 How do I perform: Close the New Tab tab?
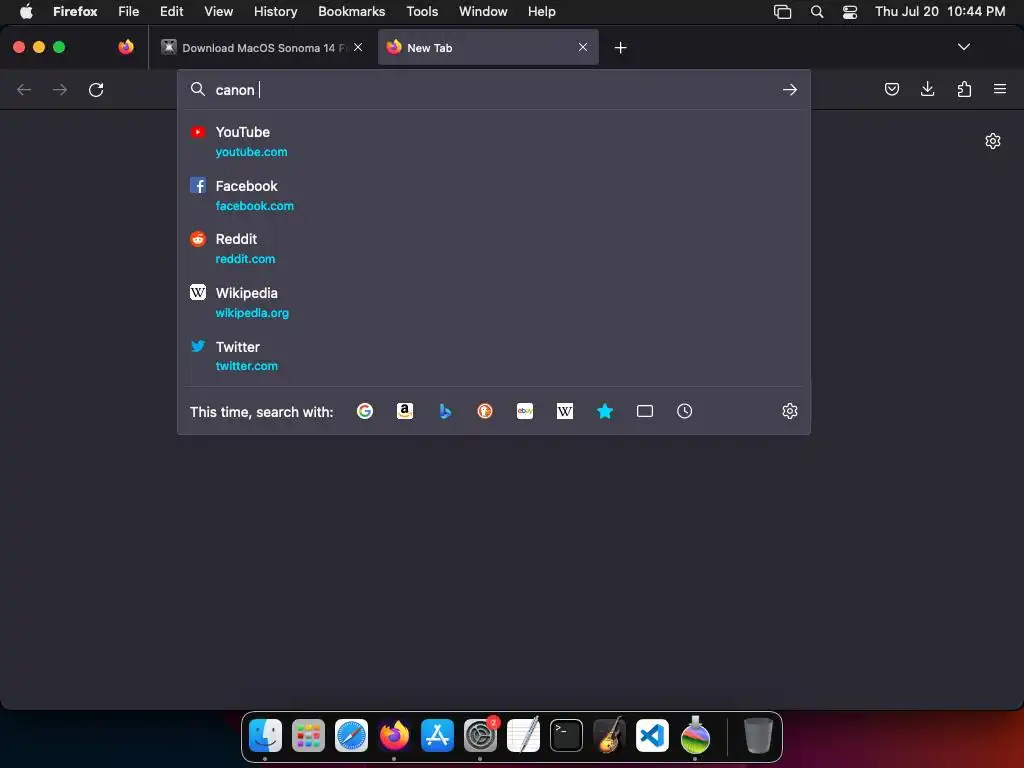[x=583, y=47]
